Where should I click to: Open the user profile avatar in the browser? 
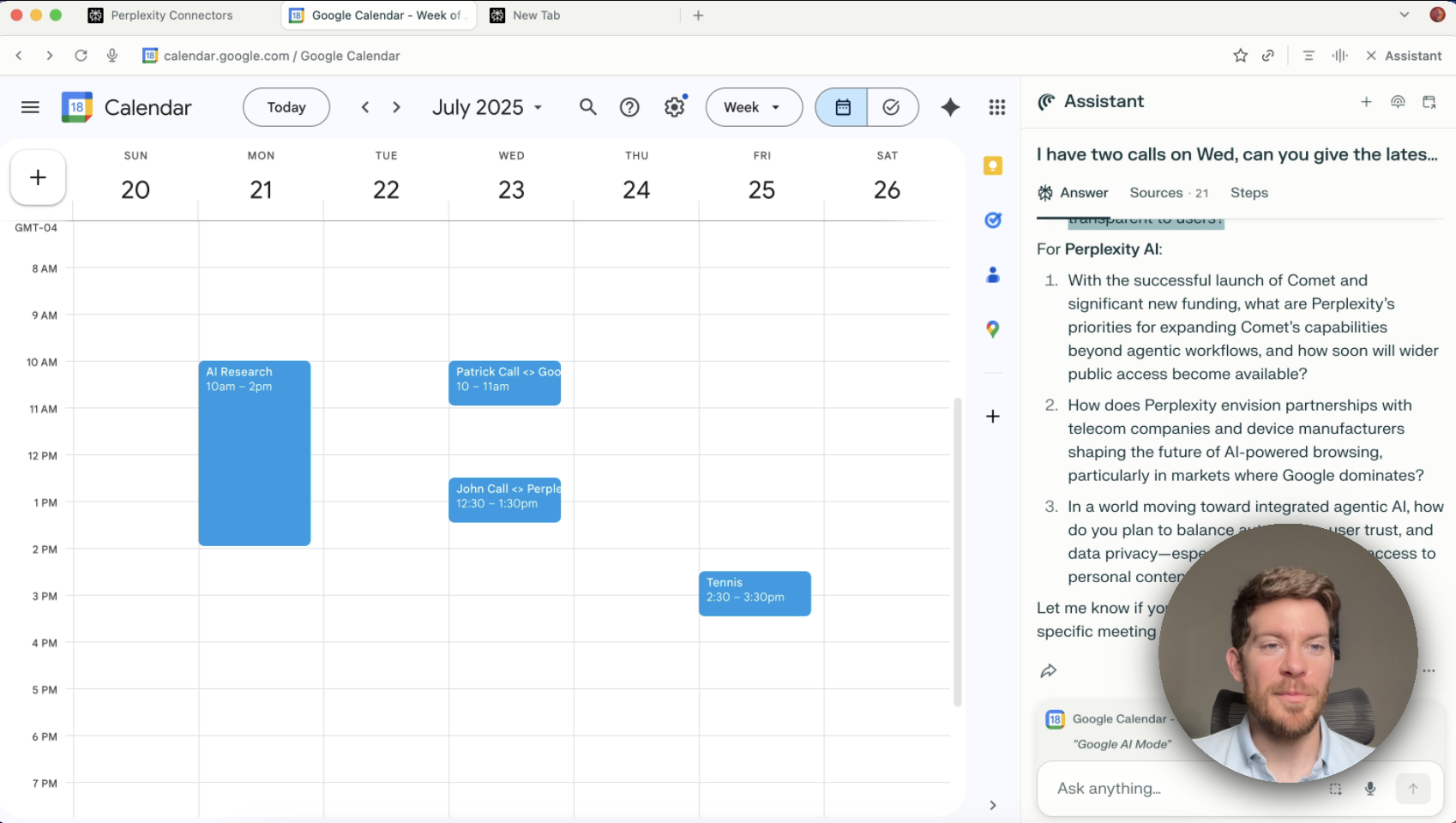1438,15
